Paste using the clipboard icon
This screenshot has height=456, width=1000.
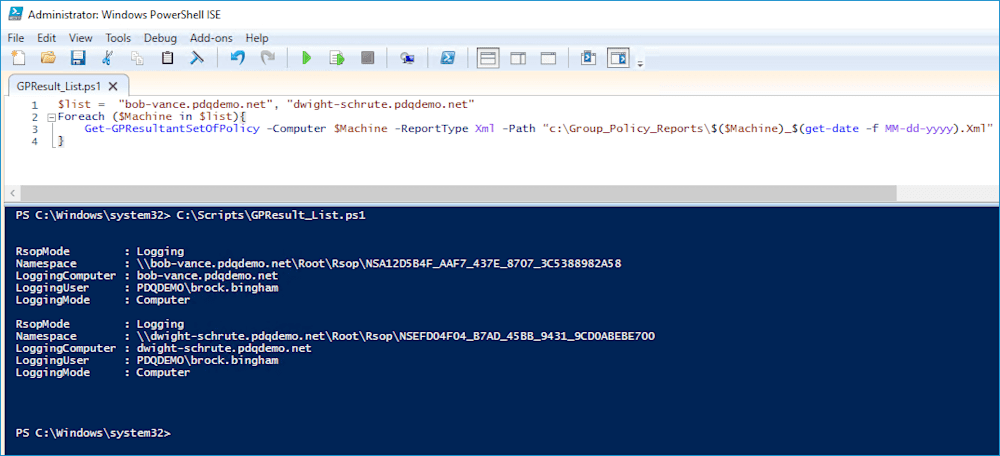click(167, 59)
